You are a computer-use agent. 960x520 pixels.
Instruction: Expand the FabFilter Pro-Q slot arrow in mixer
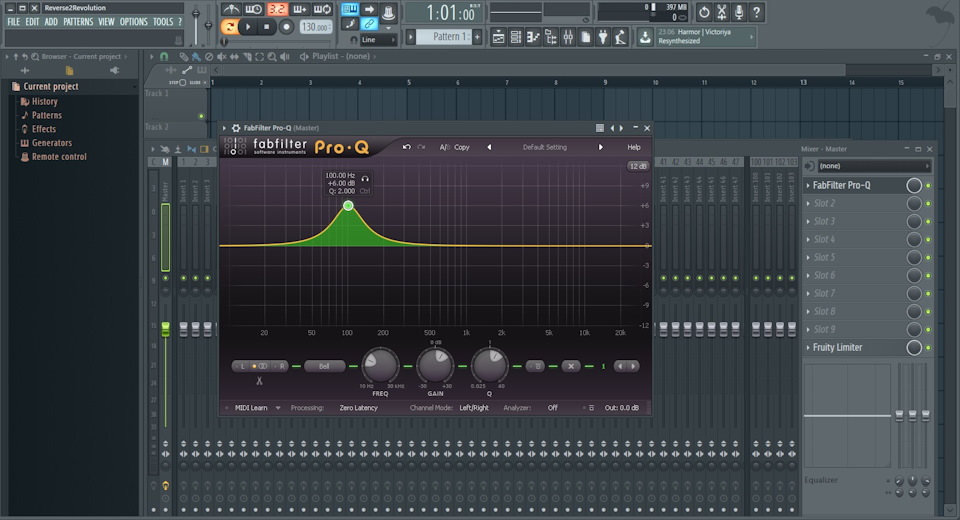pyautogui.click(x=808, y=185)
